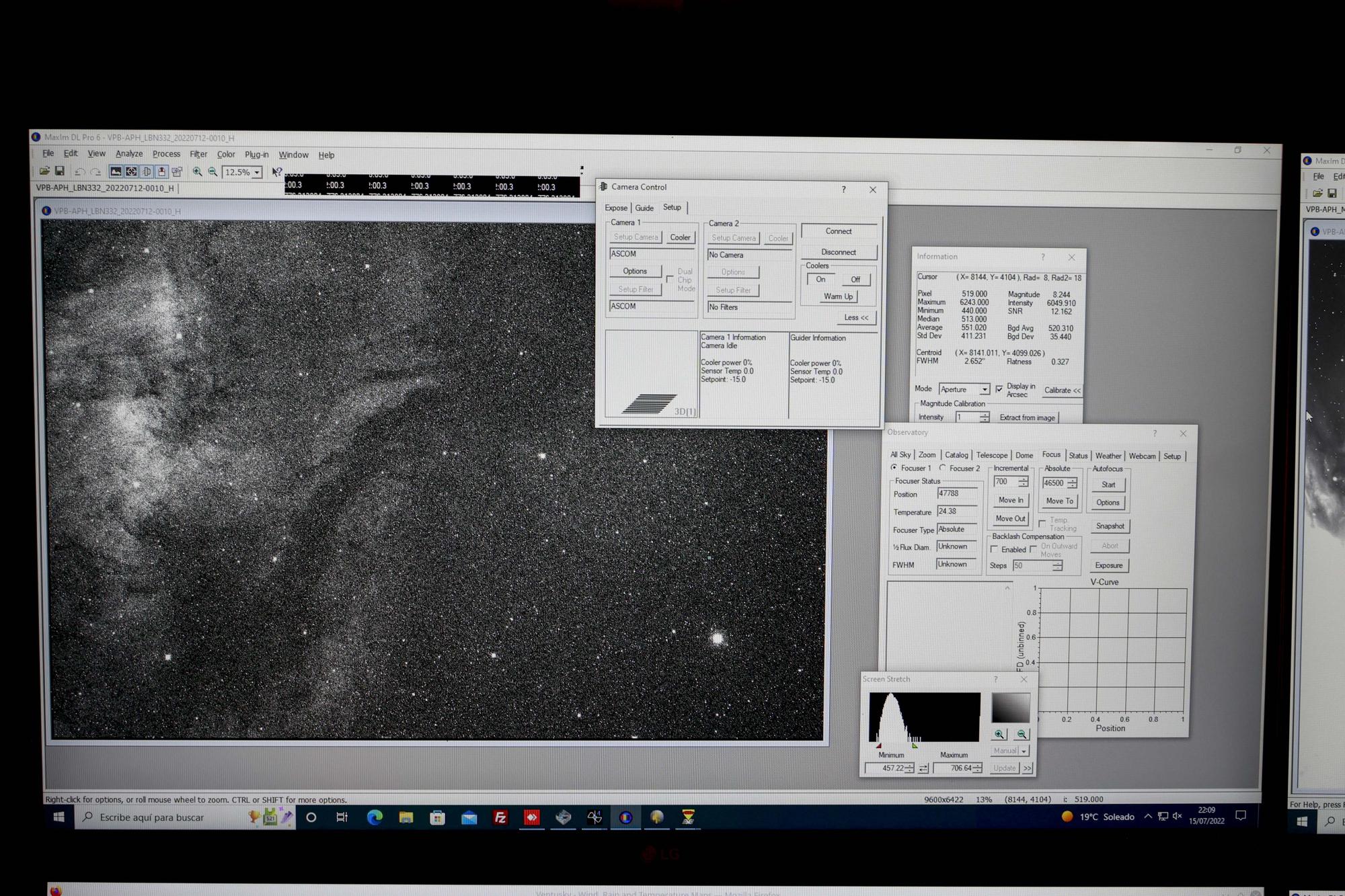This screenshot has width=1345, height=896.
Task: Open the Mail app from the taskbar
Action: click(469, 817)
